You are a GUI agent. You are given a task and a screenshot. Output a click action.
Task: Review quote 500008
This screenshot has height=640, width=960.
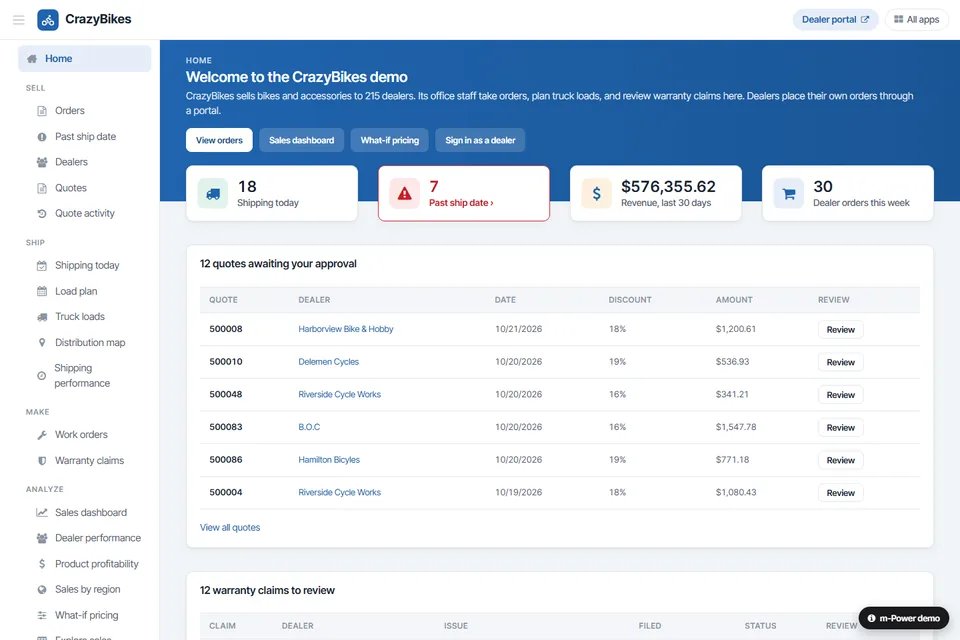tap(841, 329)
